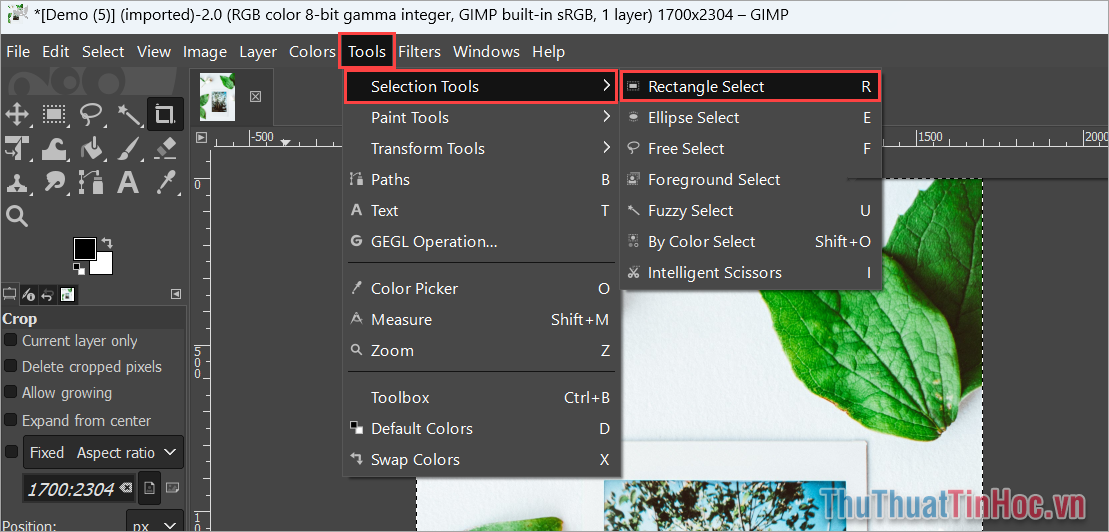The height and width of the screenshot is (532, 1109).
Task: Choose Ellipse Select from submenu
Action: 750,117
